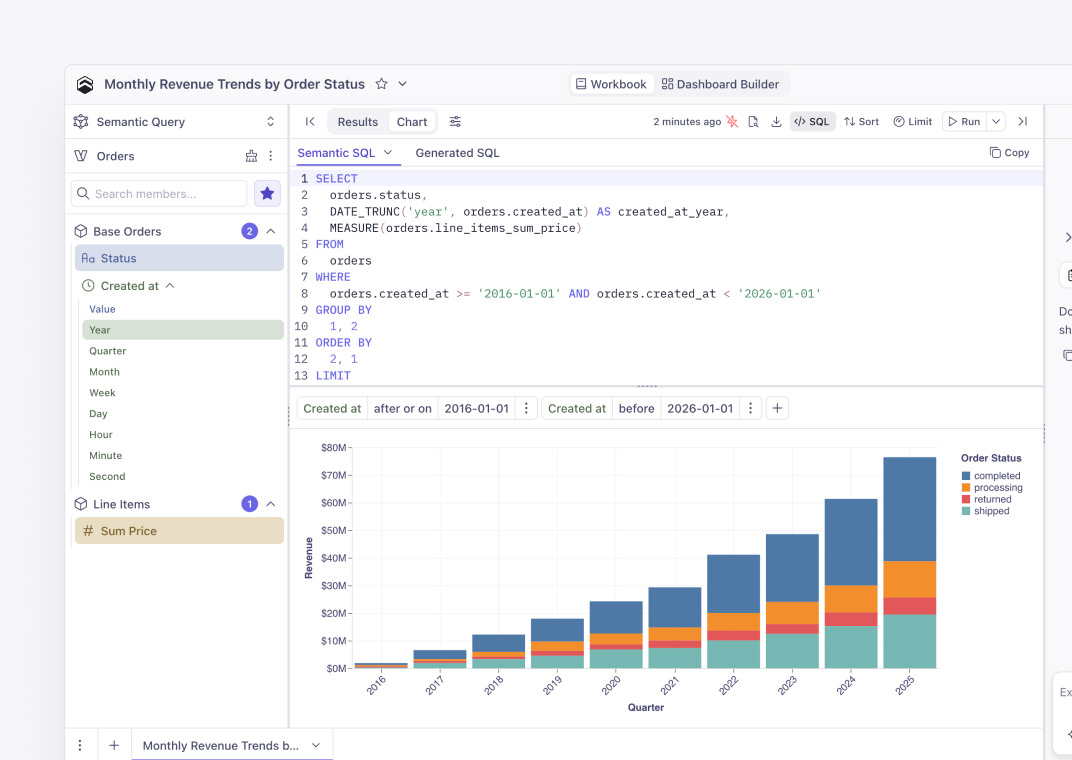Click the returned legend color swatch
Screen dimensions: 1072x760
point(966,499)
